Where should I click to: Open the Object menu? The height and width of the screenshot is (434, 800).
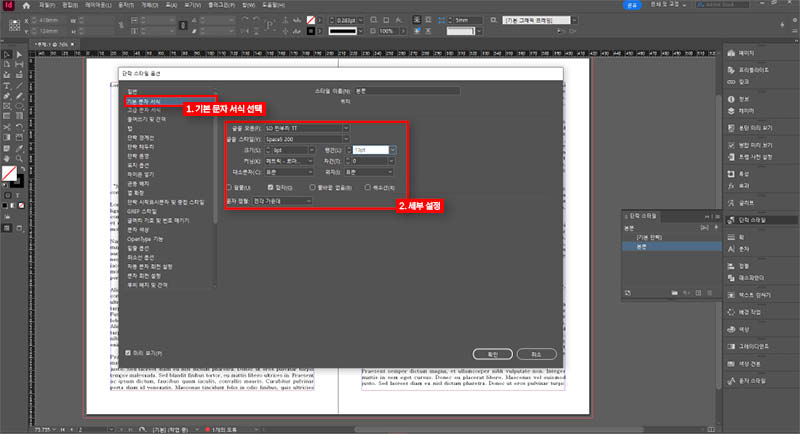click(x=149, y=5)
